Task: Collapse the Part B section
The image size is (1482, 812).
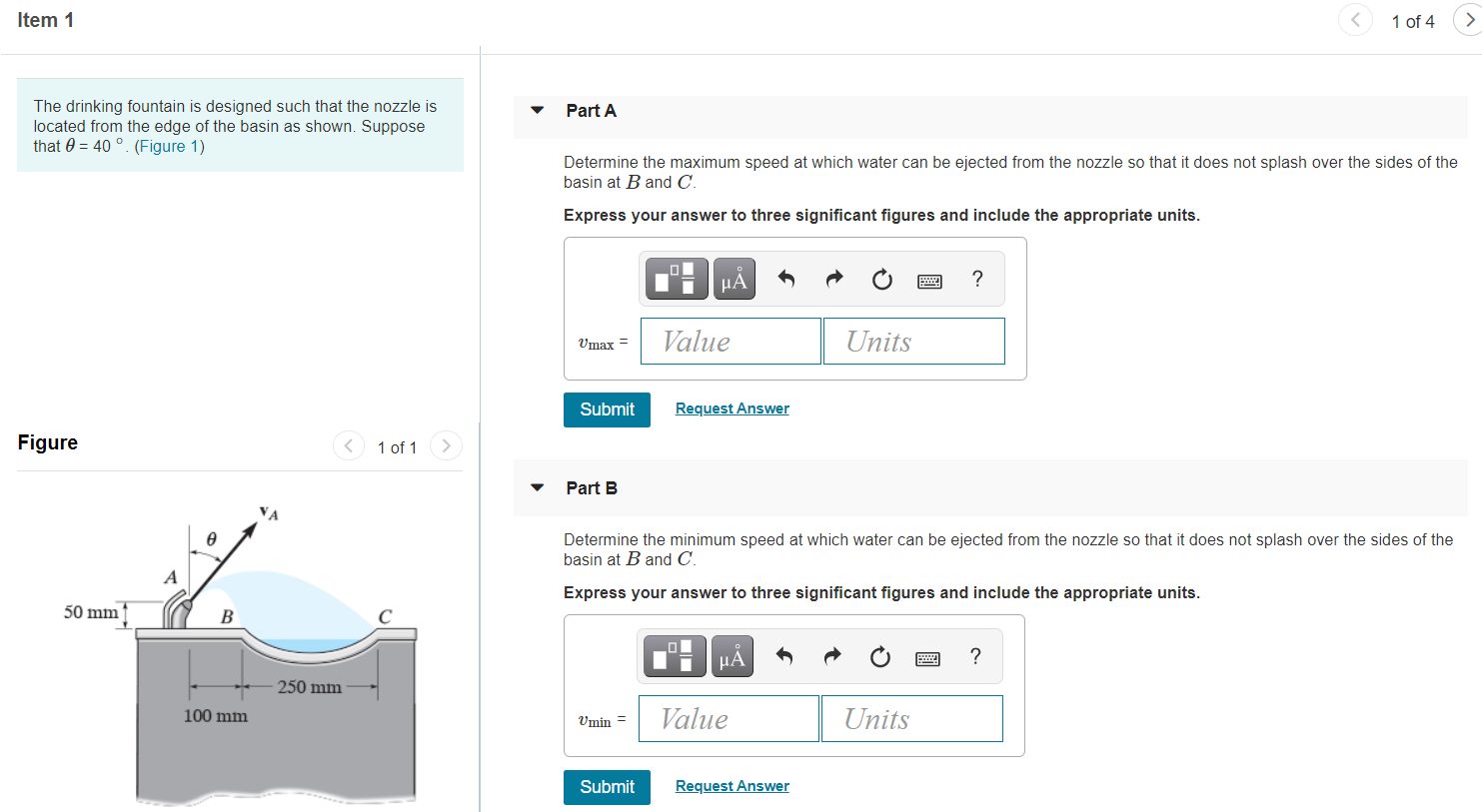Action: [x=538, y=487]
